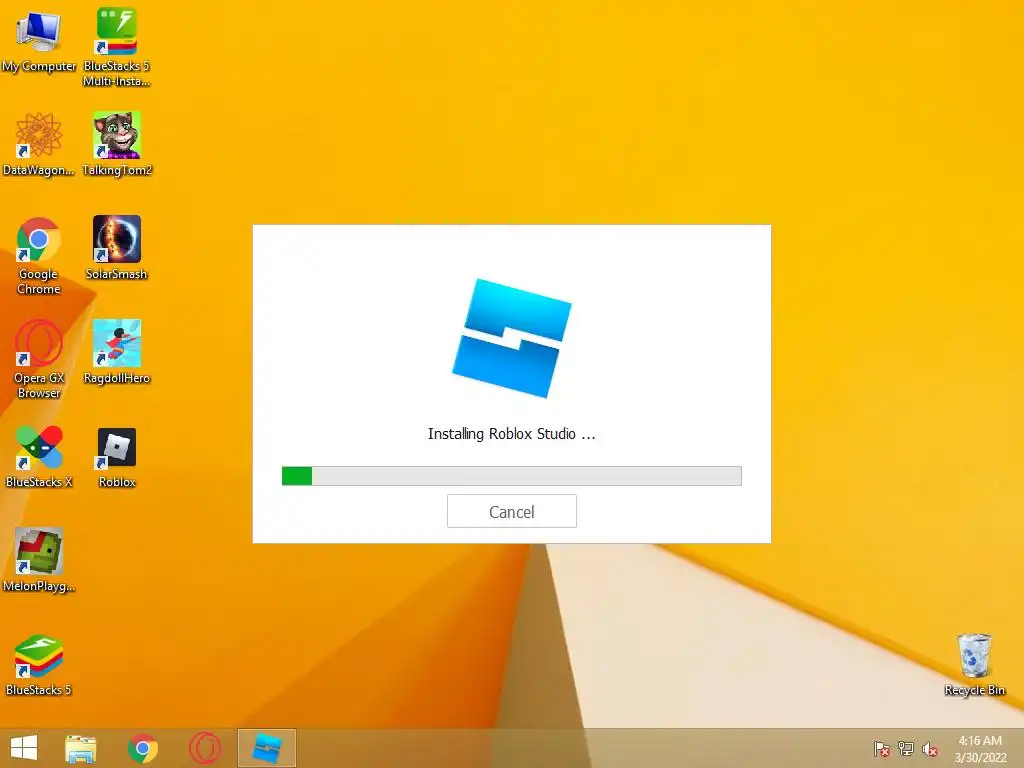Viewport: 1024px width, 768px height.
Task: Click Roblox Studio installer taskbar button
Action: pyautogui.click(x=266, y=748)
